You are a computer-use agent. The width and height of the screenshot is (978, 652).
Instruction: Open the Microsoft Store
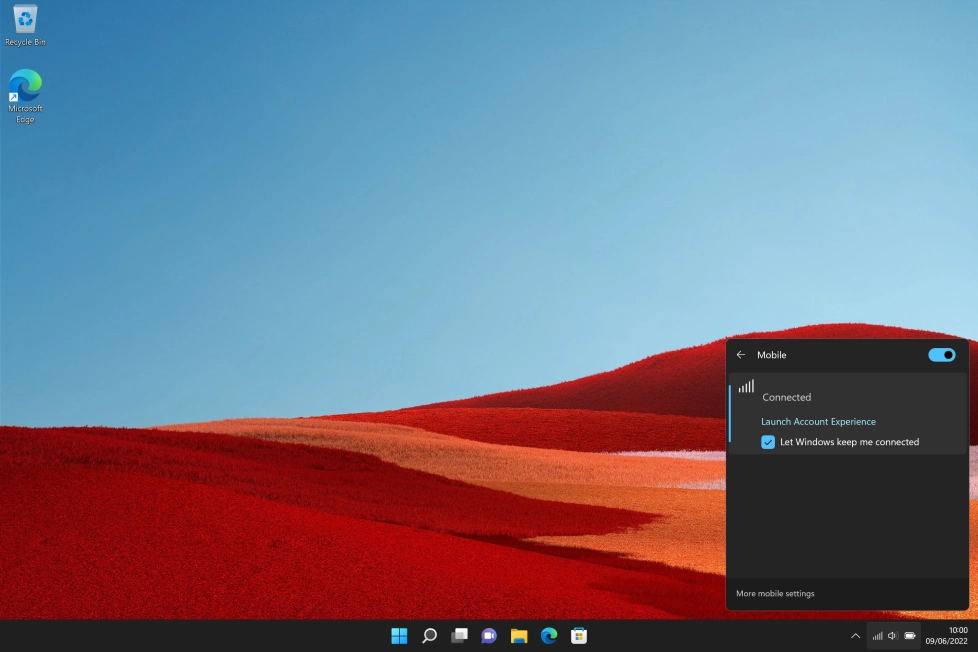(578, 635)
